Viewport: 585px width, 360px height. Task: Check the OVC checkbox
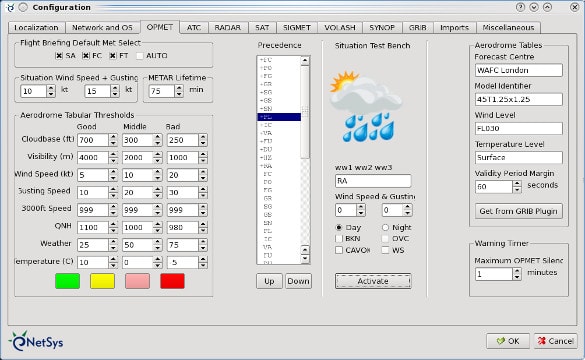pos(385,238)
